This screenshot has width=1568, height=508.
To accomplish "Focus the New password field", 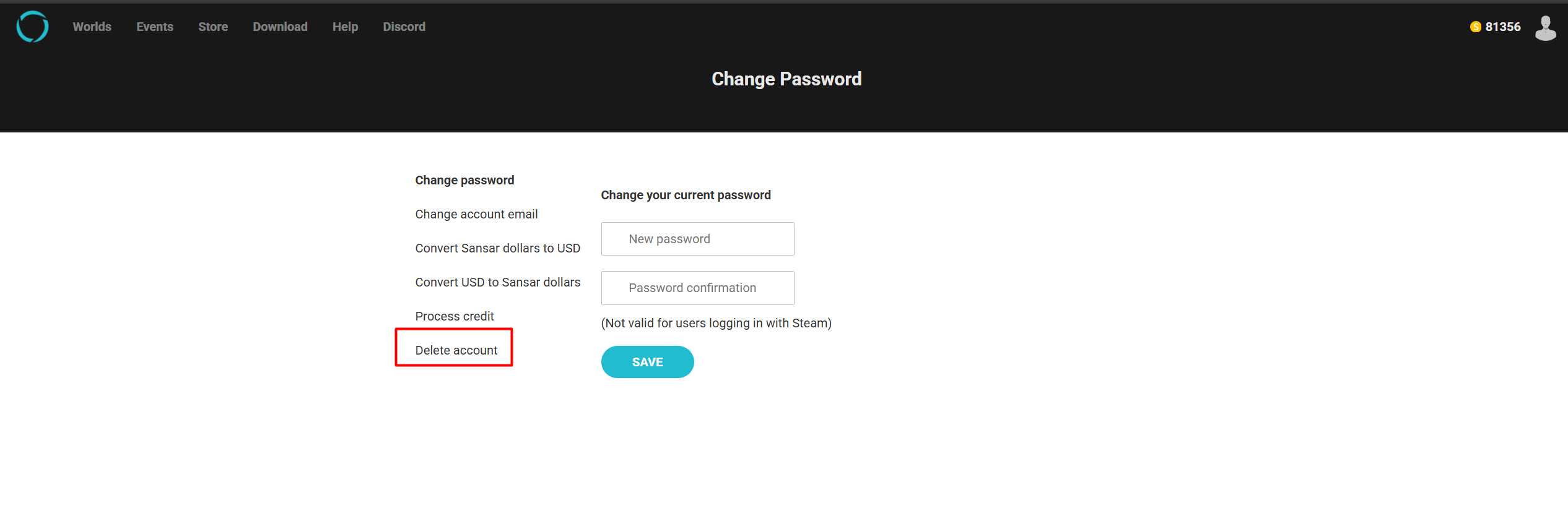I will pyautogui.click(x=697, y=239).
